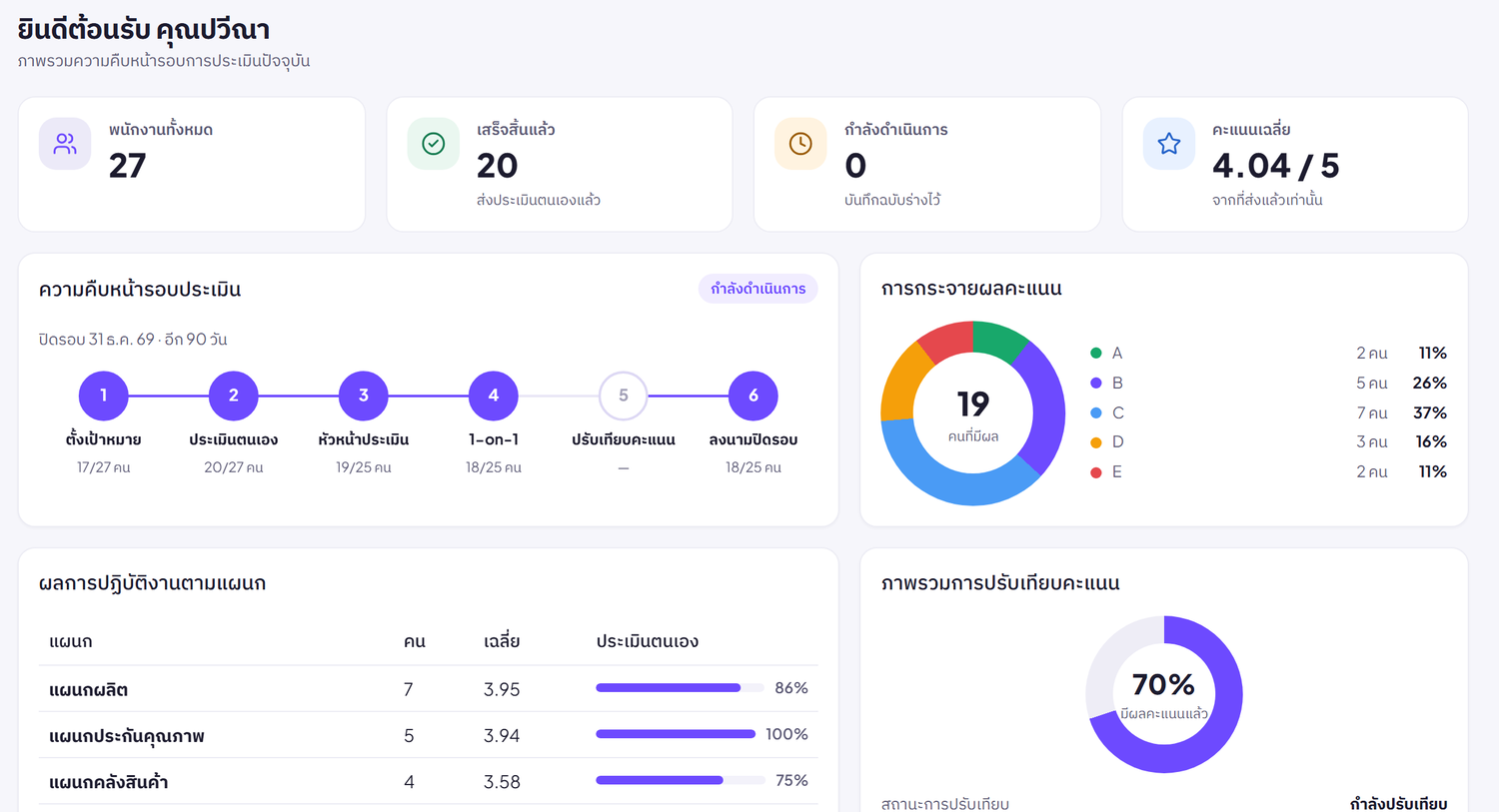
Task: Click the 17/27 คน count under ตั้งเป้าหมาย
Action: (104, 467)
